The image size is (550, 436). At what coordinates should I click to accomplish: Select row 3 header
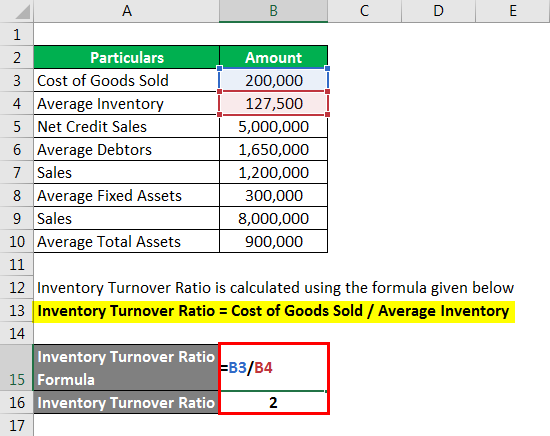[16, 80]
